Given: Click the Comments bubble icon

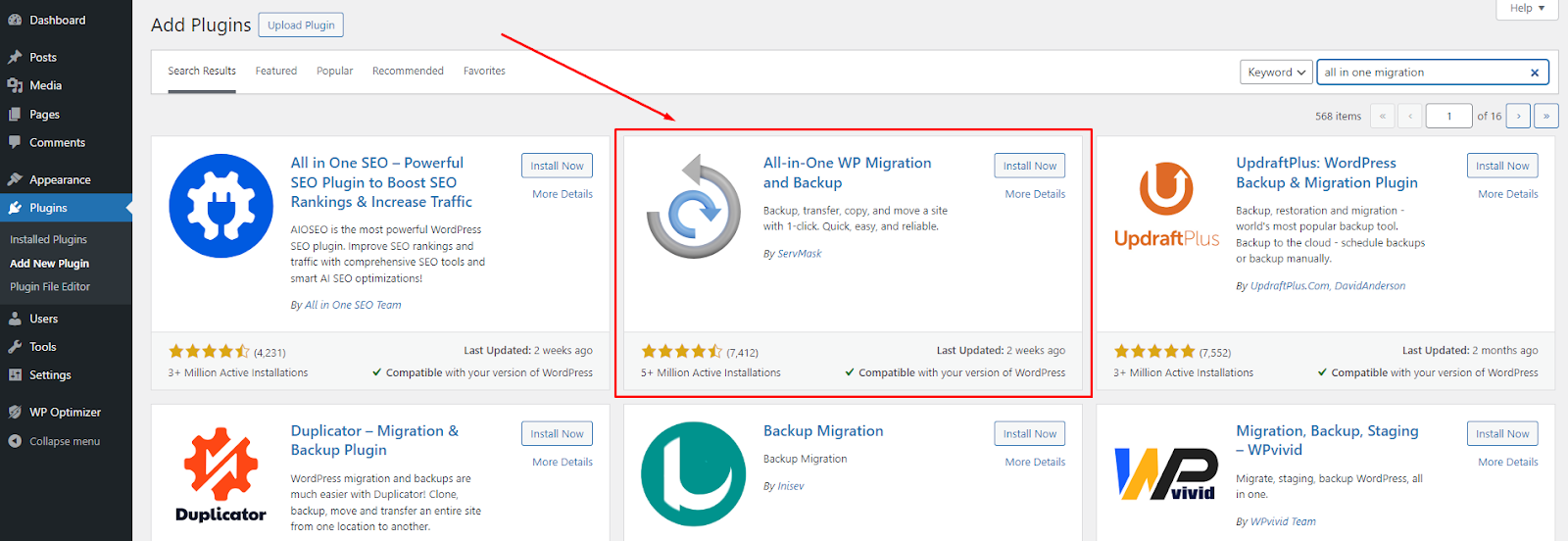Looking at the screenshot, I should [x=15, y=142].
